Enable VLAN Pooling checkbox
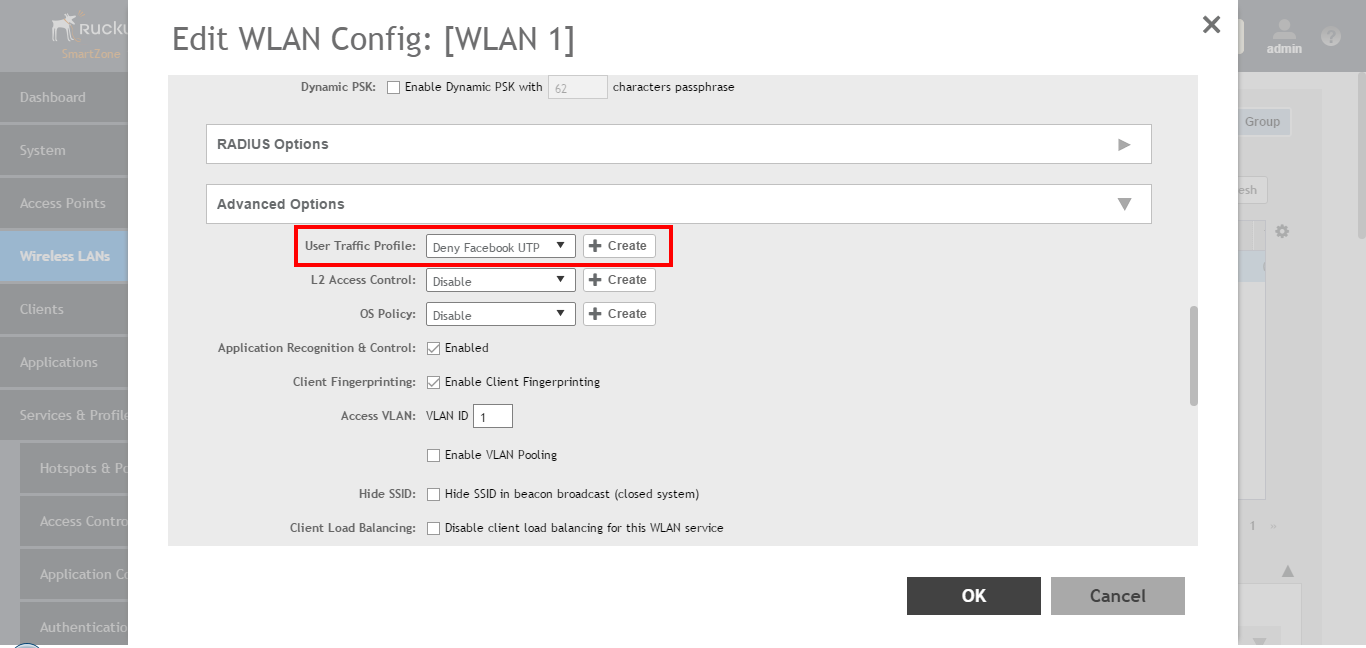Screen dimensions: 1366x648 (434, 455)
